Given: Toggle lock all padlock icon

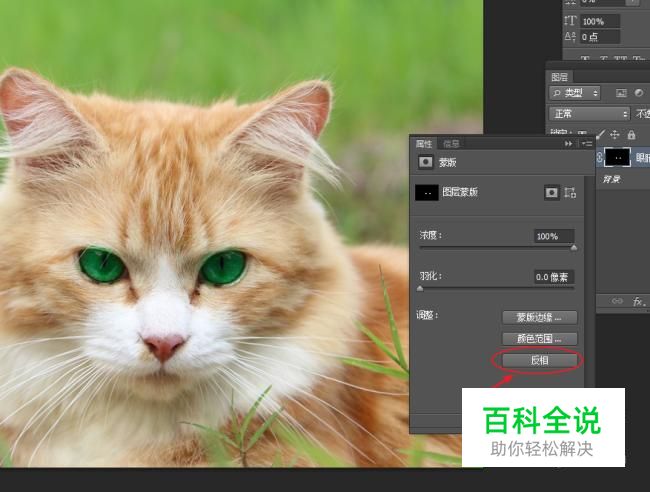Looking at the screenshot, I should click(631, 134).
